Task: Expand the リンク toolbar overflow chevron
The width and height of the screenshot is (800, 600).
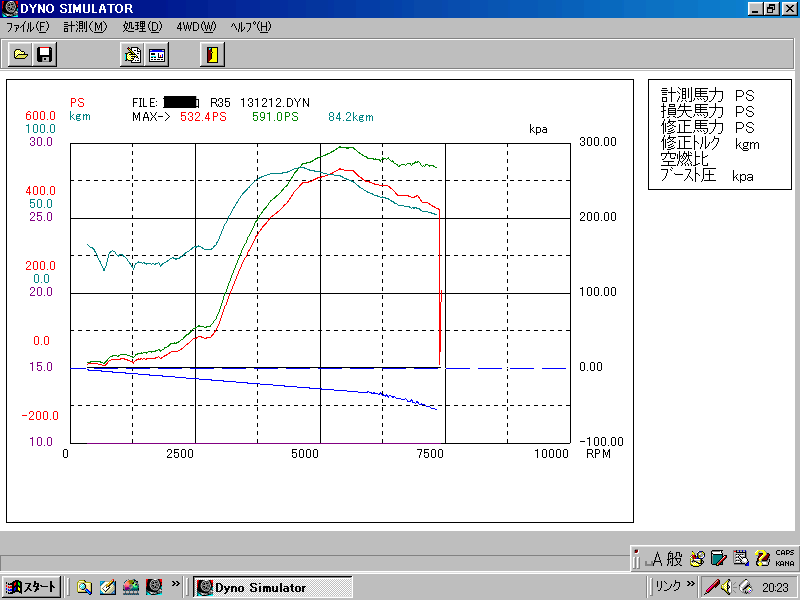Action: 689,584
